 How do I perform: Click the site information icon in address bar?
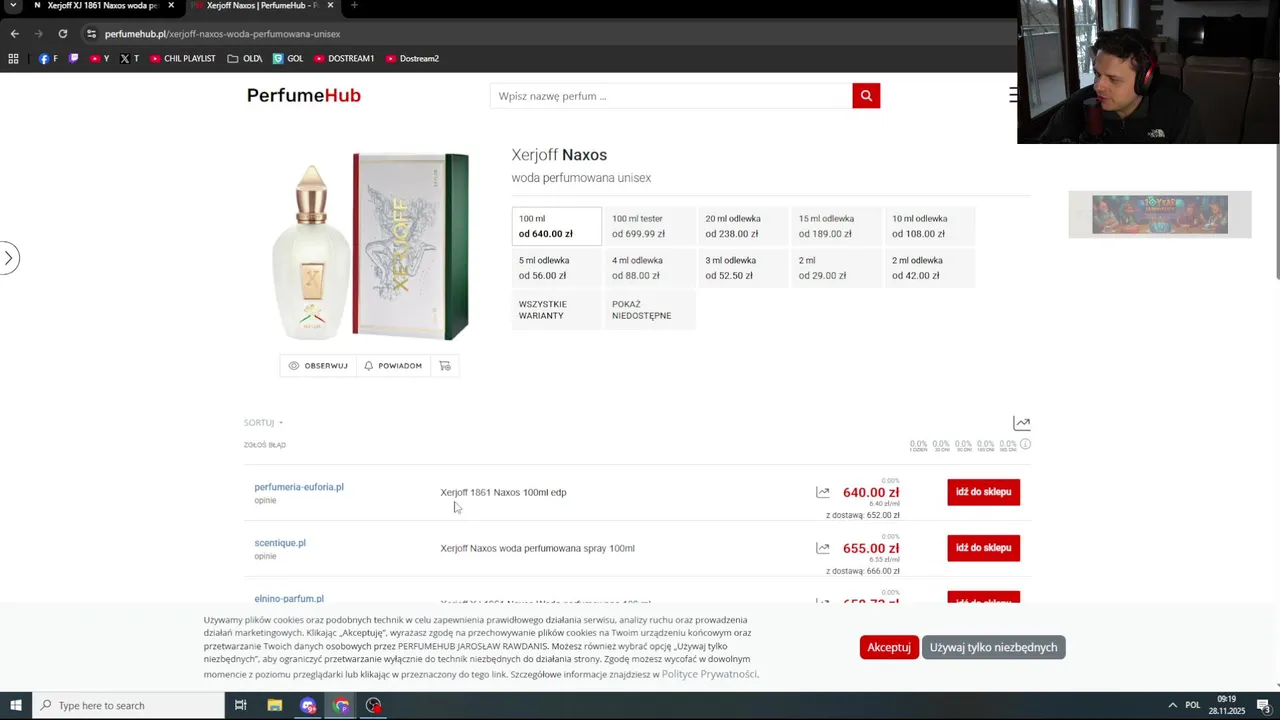[x=91, y=34]
